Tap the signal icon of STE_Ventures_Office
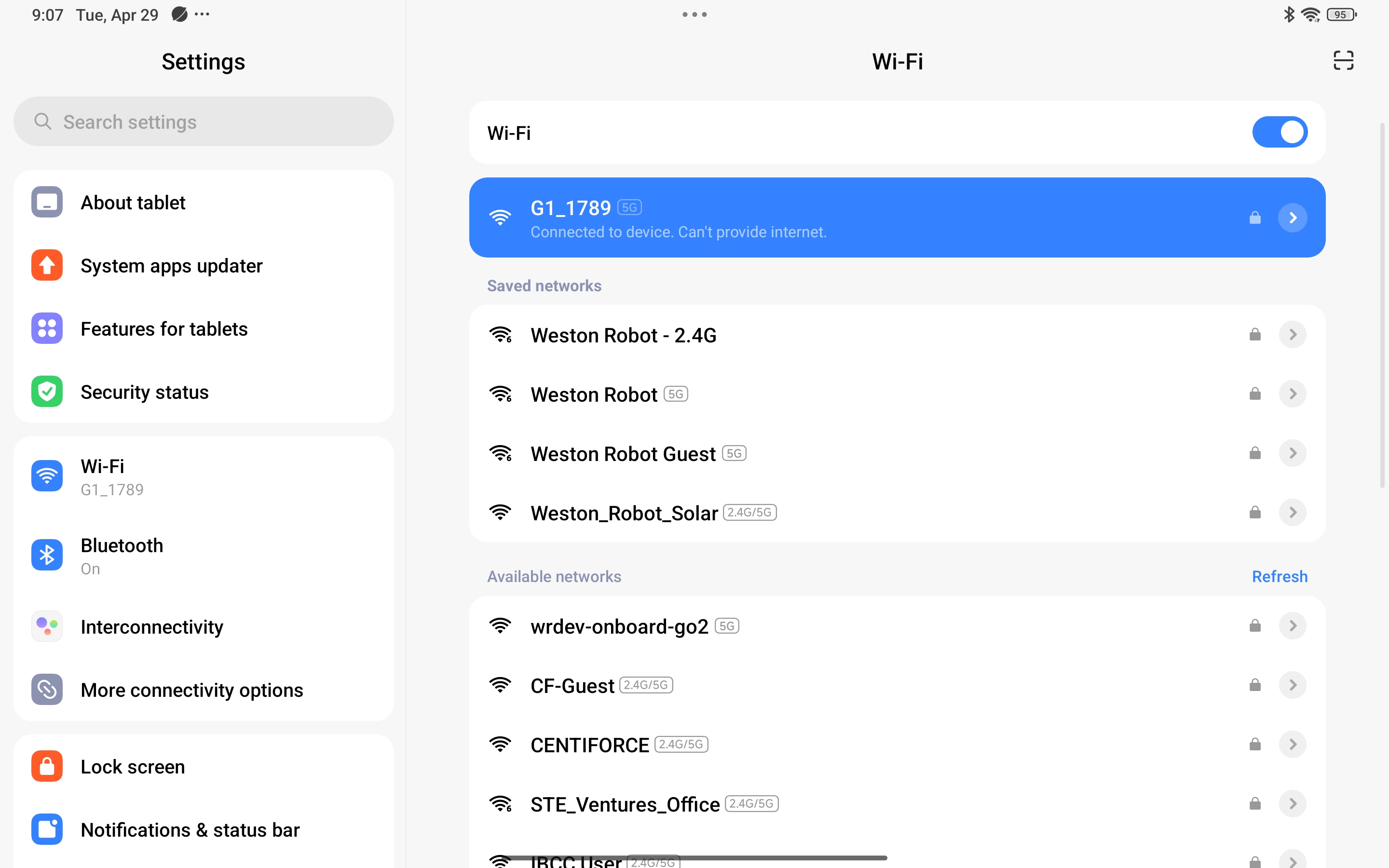Viewport: 1389px width, 868px height. [x=501, y=804]
